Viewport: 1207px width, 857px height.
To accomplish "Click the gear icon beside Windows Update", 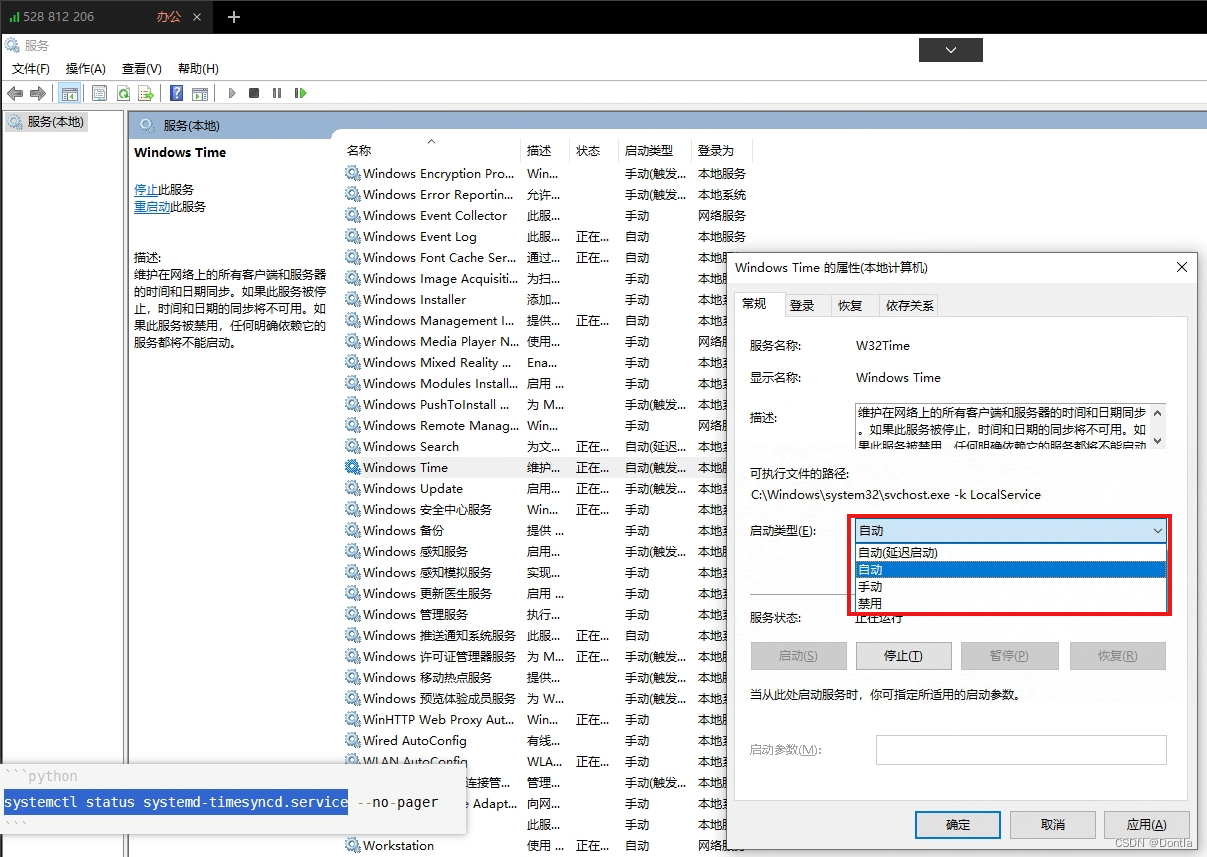I will (x=353, y=488).
